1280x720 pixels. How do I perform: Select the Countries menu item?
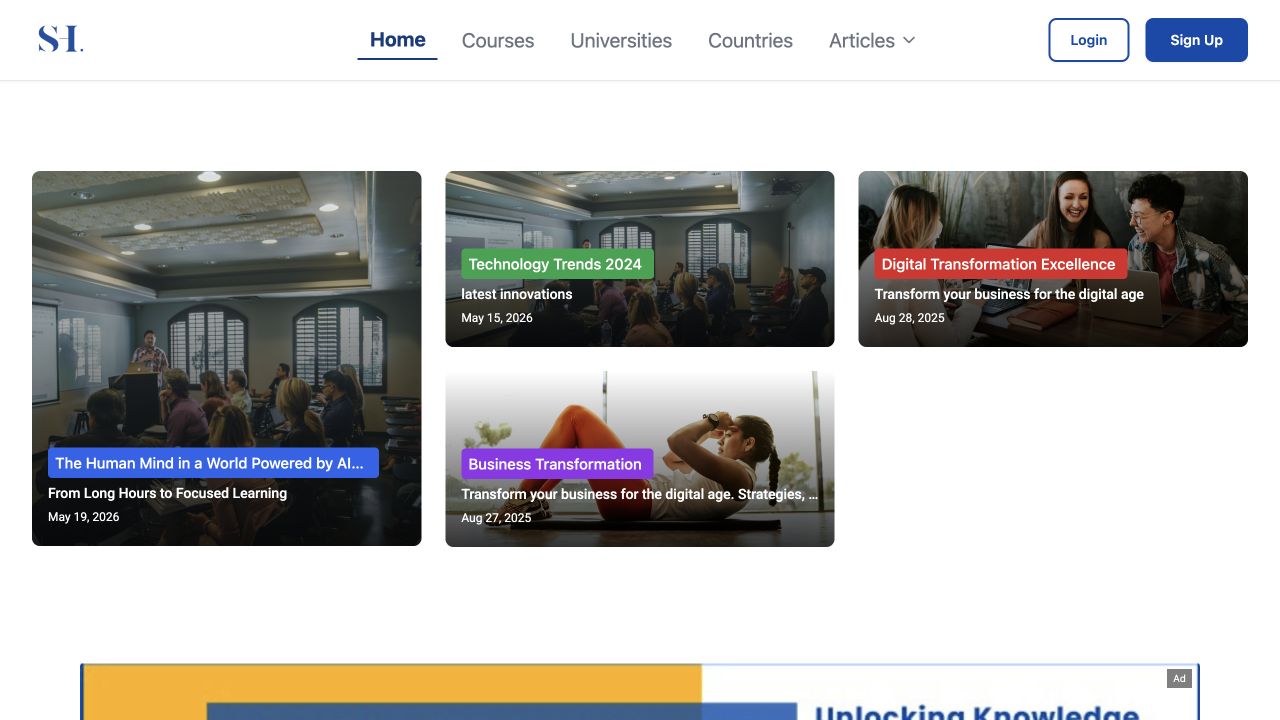[750, 40]
